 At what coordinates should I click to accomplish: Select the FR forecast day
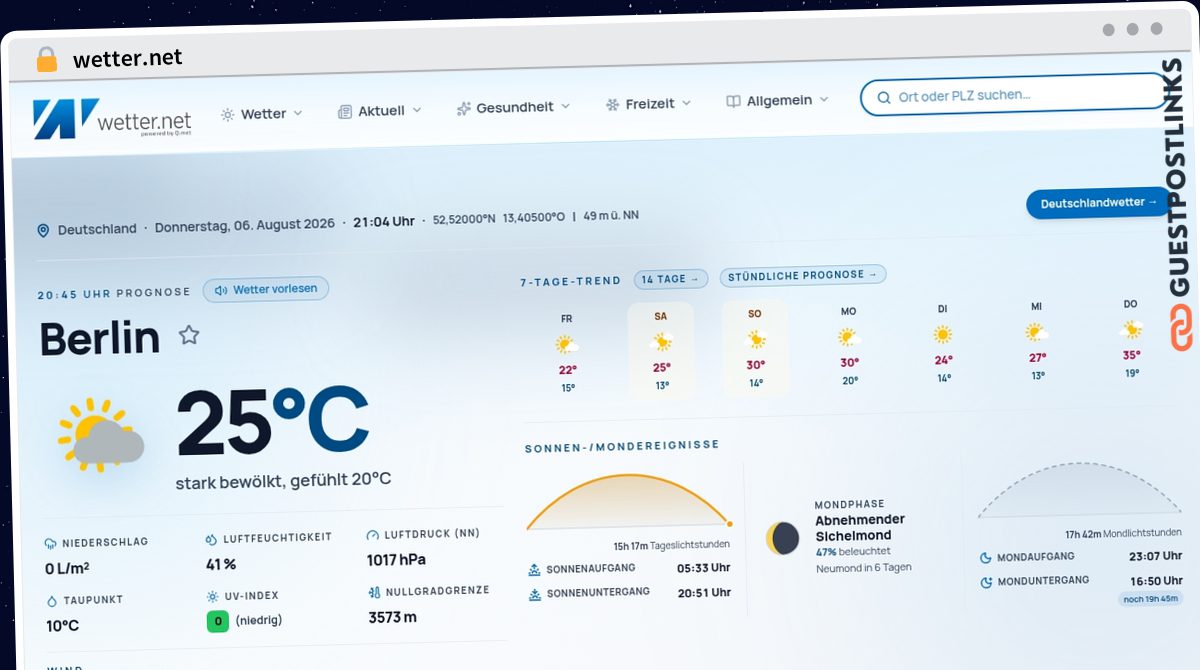pos(568,352)
